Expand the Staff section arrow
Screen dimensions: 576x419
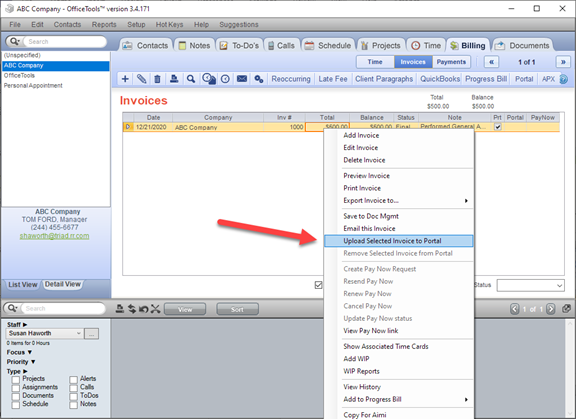point(25,325)
